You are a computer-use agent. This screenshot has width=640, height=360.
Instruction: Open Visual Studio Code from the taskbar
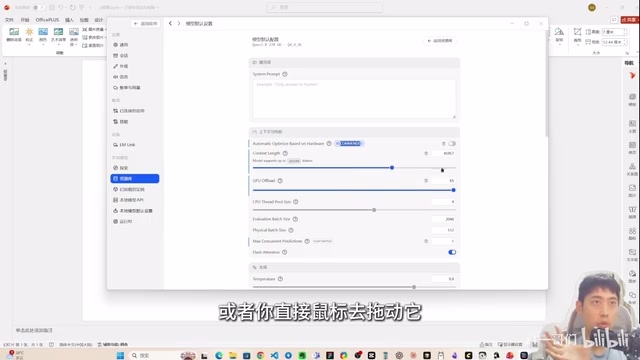pyautogui.click(x=274, y=356)
